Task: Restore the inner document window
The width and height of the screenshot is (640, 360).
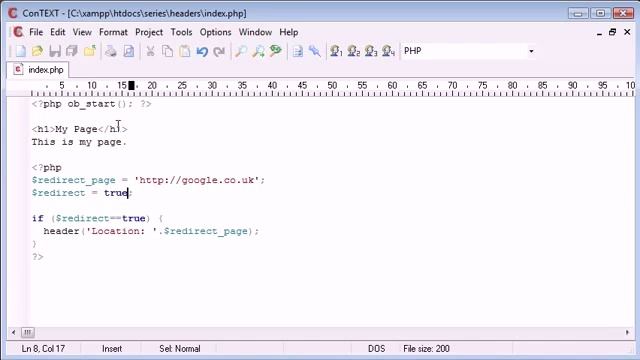Action: click(612, 32)
